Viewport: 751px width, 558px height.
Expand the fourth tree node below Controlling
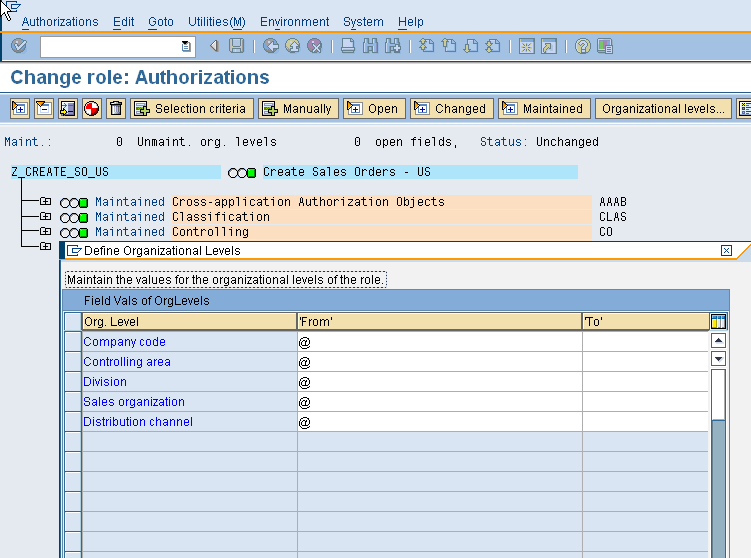[46, 246]
